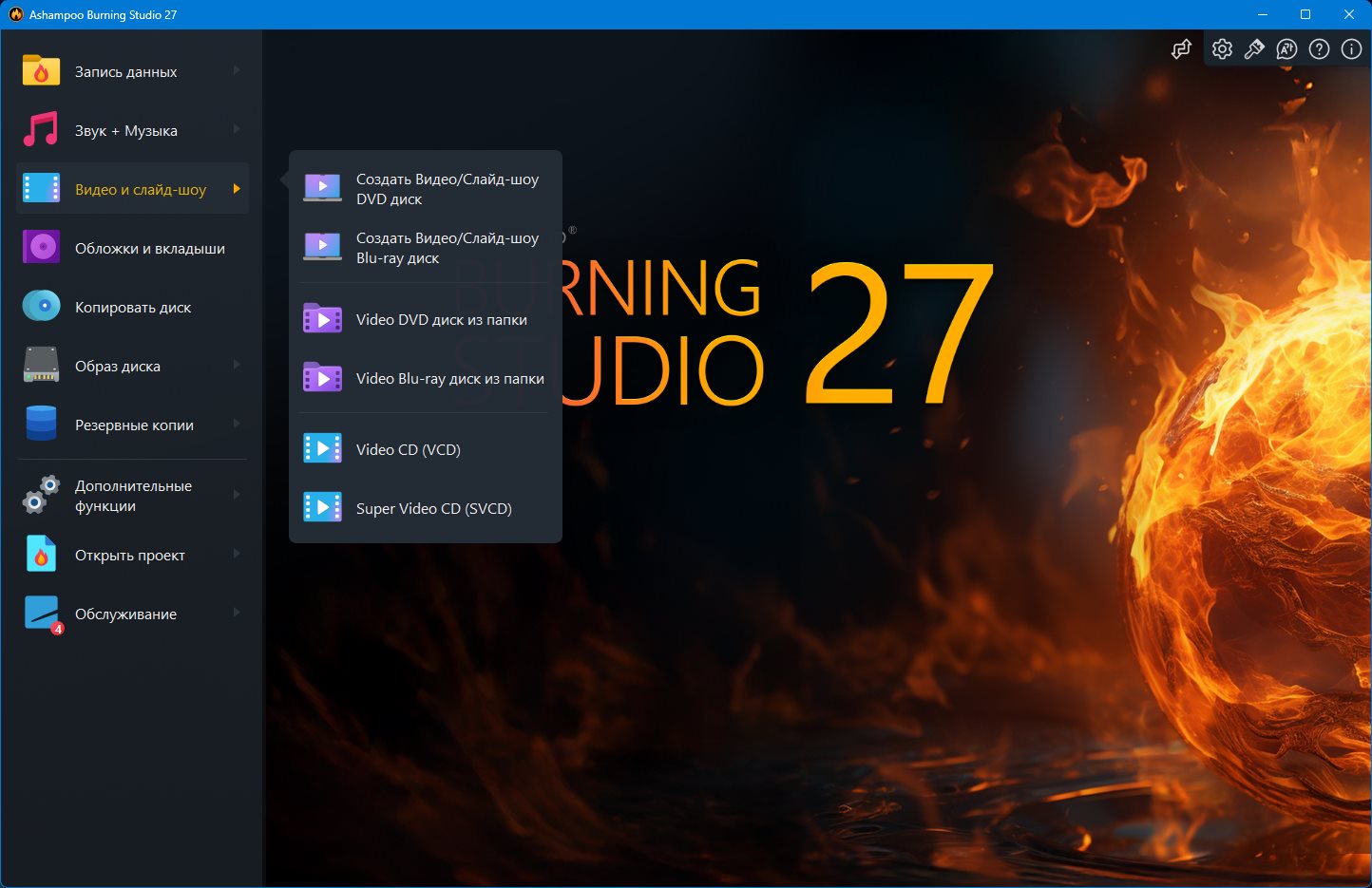Click the pink music note icon
Viewport: 1372px width, 888px height.
41,131
